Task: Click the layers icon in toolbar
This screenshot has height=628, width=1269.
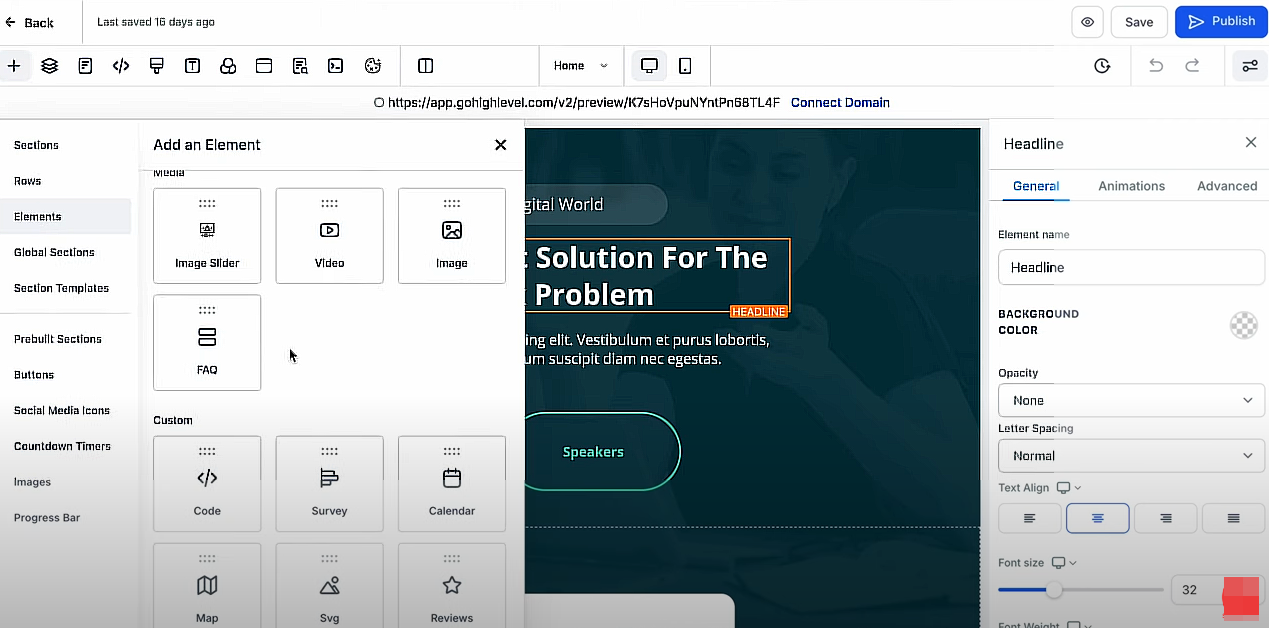Action: pos(49,66)
